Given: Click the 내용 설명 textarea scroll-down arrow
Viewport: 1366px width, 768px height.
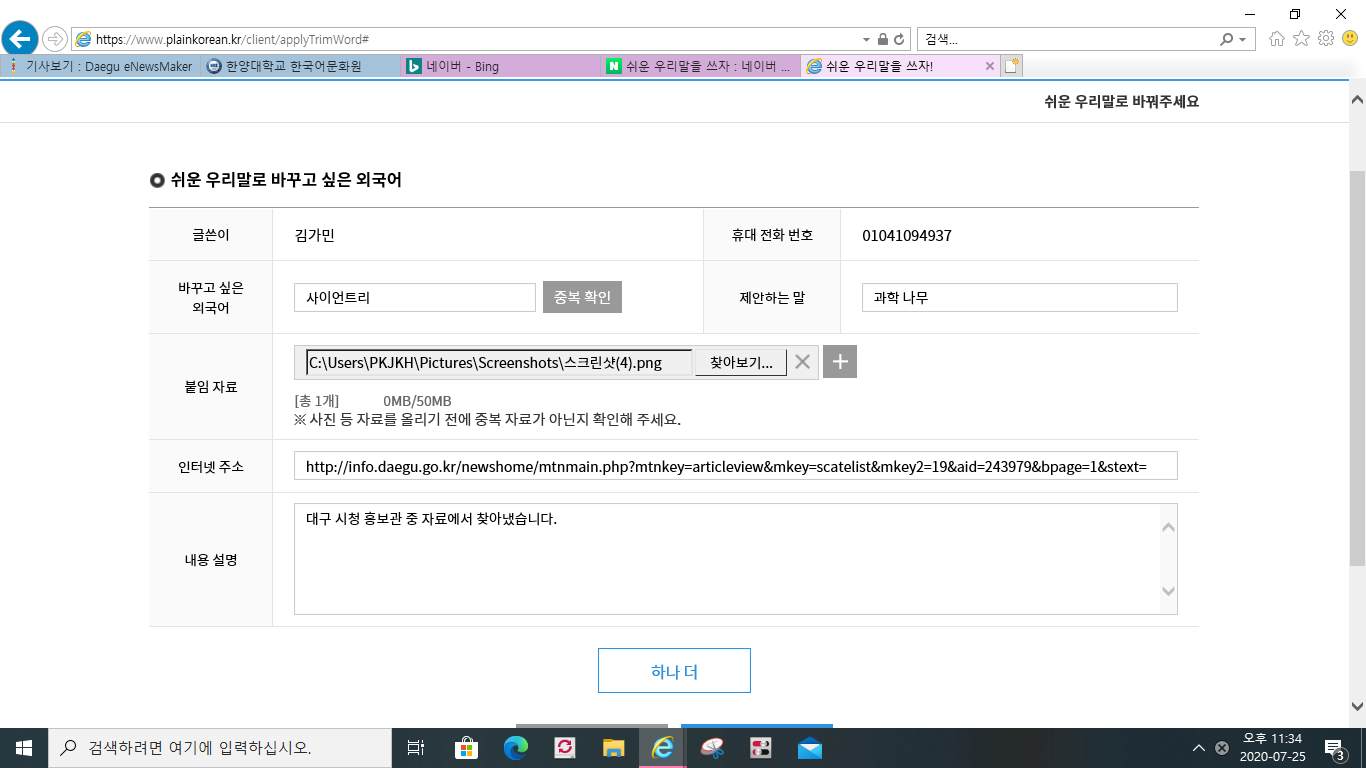Looking at the screenshot, I should click(1168, 592).
